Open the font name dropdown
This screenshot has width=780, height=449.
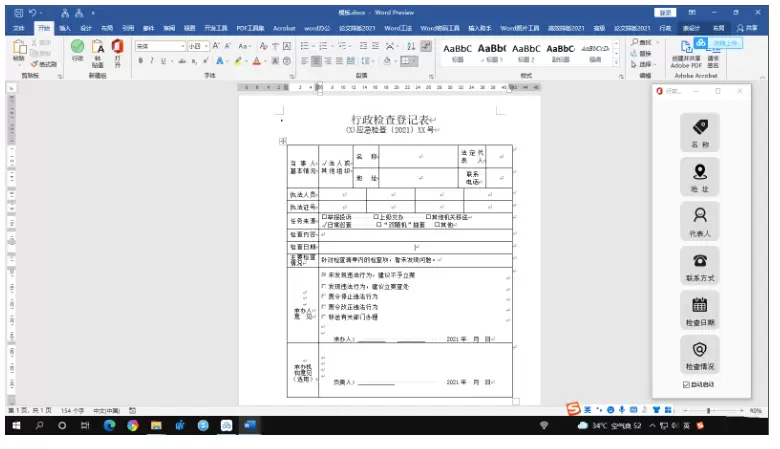183,46
